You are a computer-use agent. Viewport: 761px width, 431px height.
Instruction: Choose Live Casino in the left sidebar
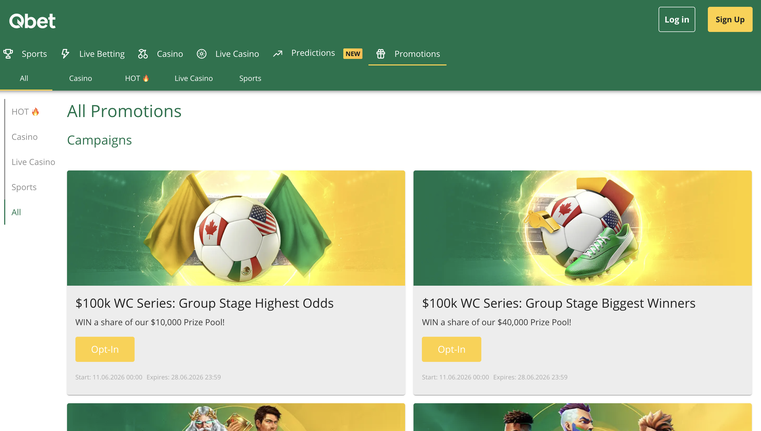tap(33, 162)
